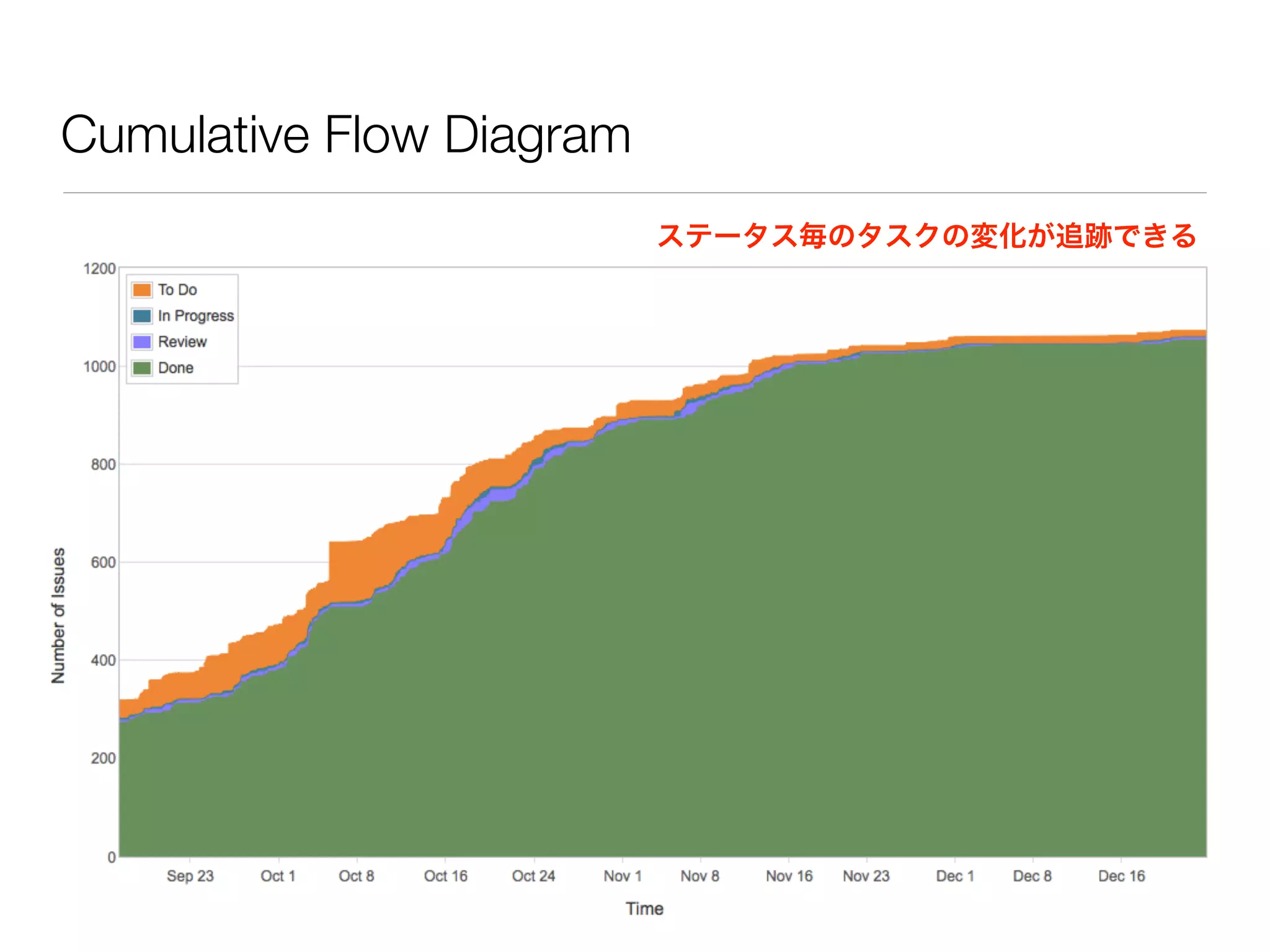This screenshot has height=952, width=1270.
Task: Click the 600 y-axis value
Action: 104,563
